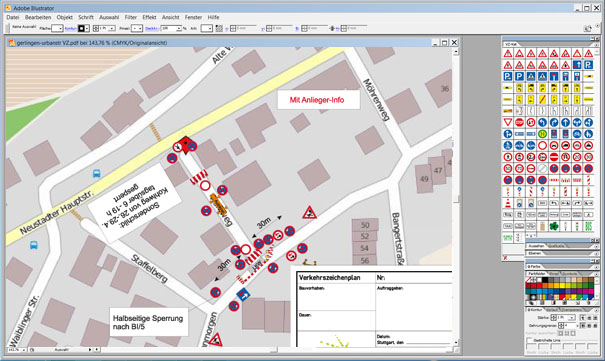Viewport: 605px width, 361px height.
Task: Select the Mit Anlieger-Info text box
Action: pyautogui.click(x=318, y=100)
